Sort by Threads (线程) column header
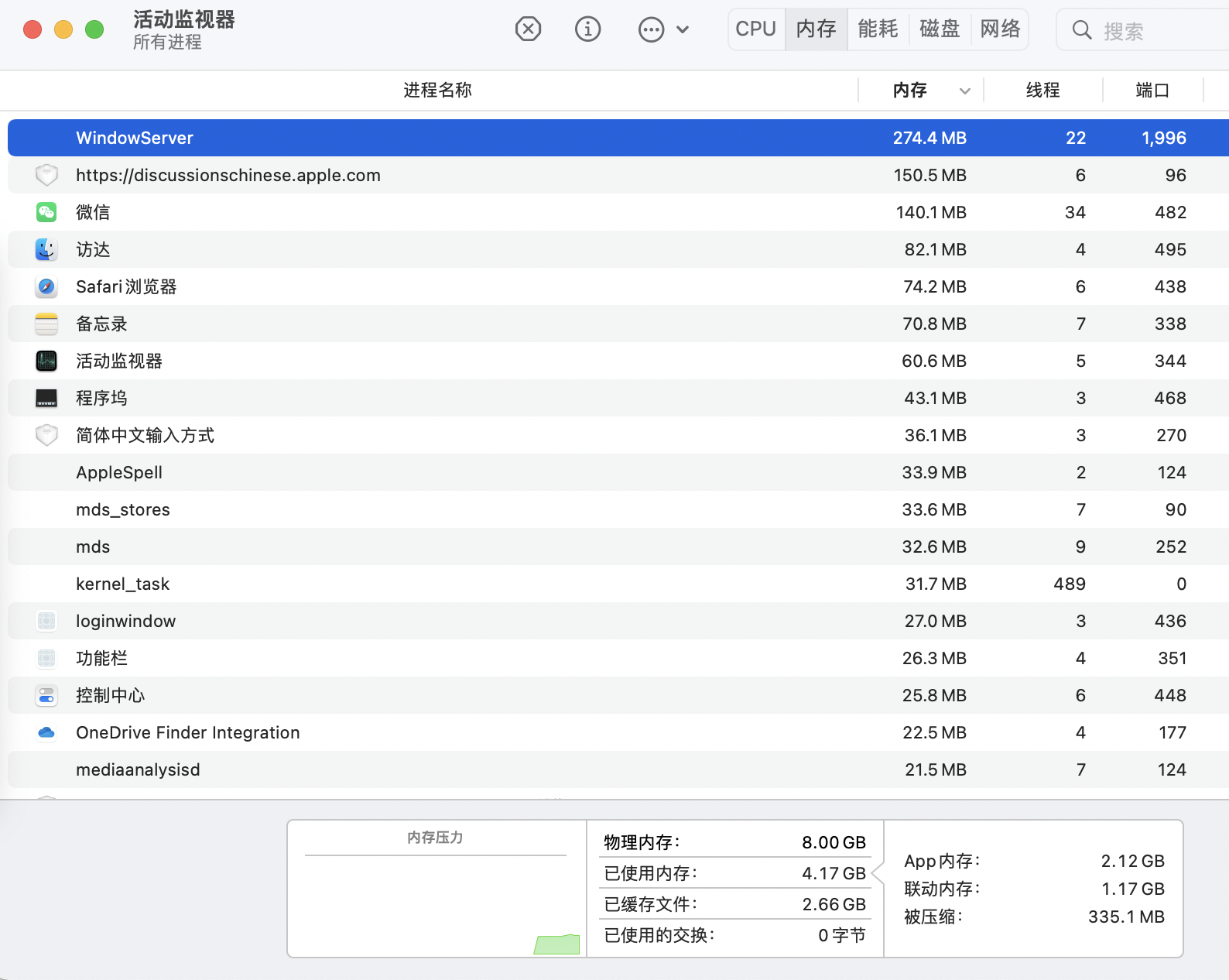The image size is (1229, 980). point(1042,91)
